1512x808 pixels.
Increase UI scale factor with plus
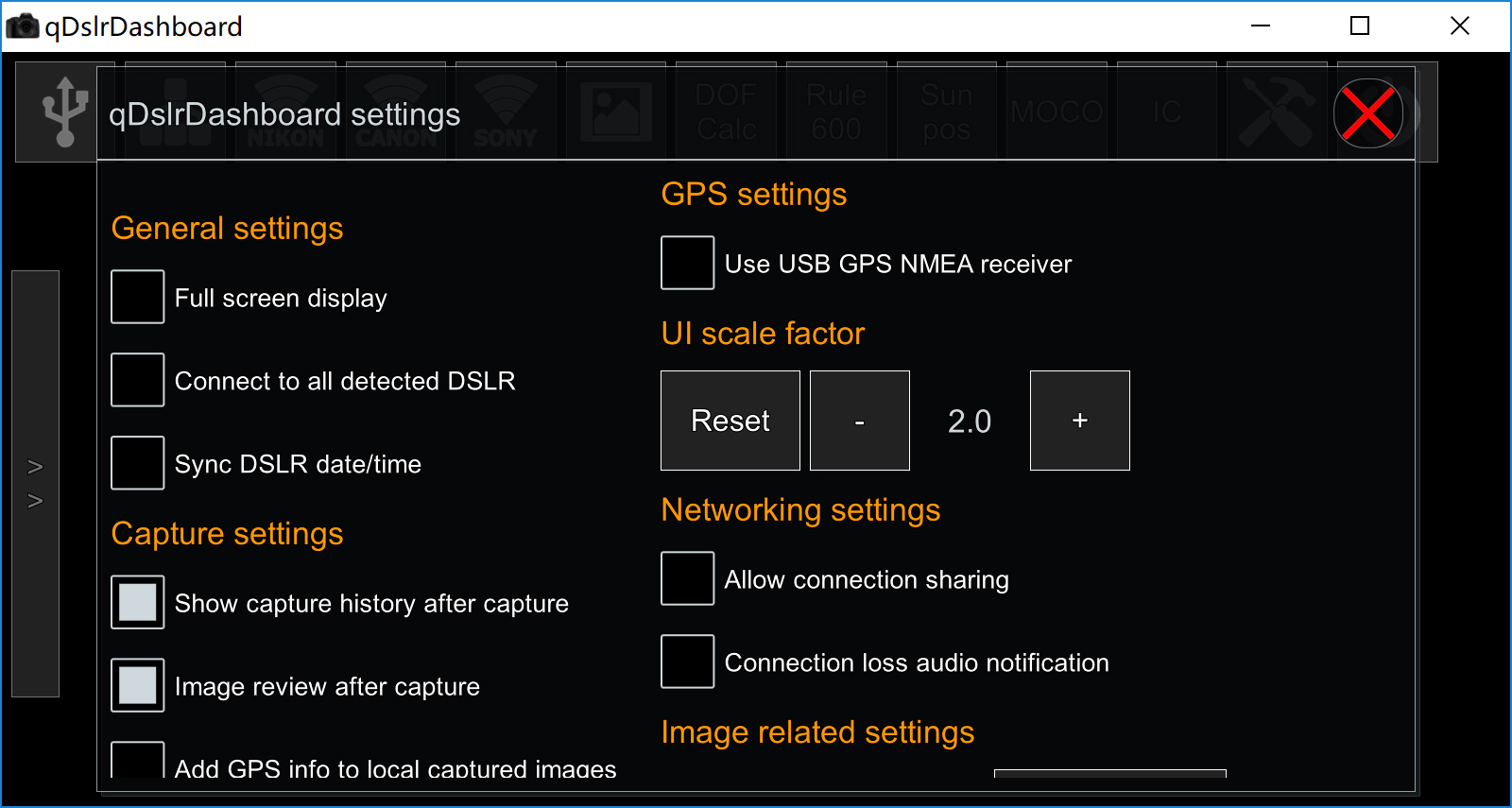point(1079,421)
